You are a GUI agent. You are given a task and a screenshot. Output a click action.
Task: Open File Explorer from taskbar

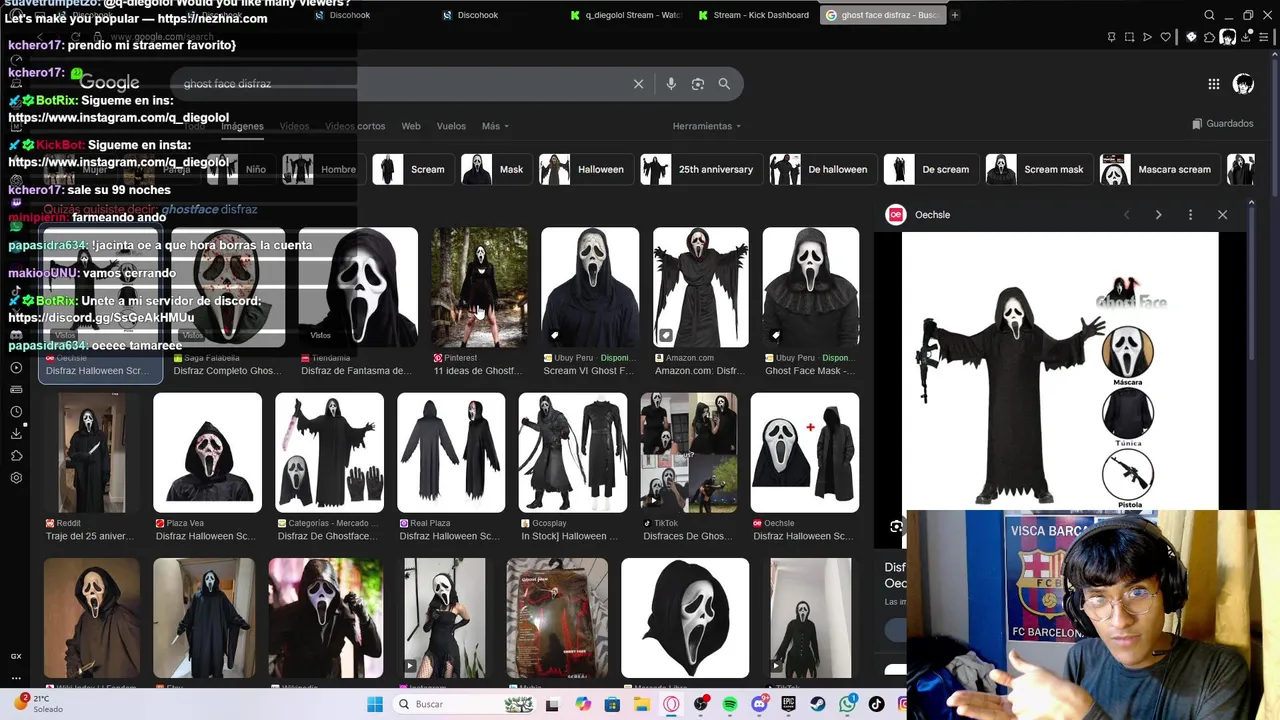click(641, 704)
